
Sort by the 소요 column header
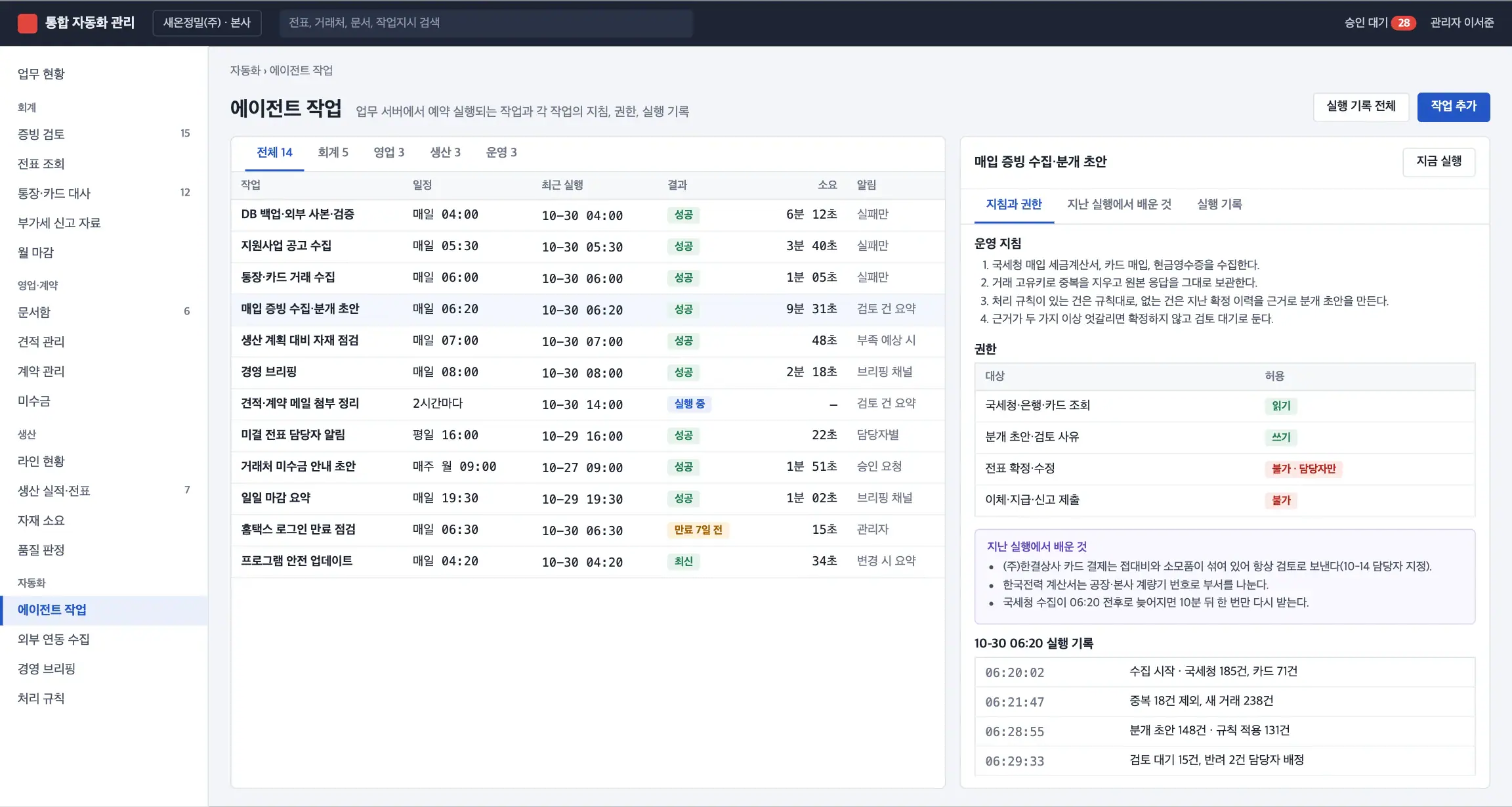pyautogui.click(x=827, y=185)
